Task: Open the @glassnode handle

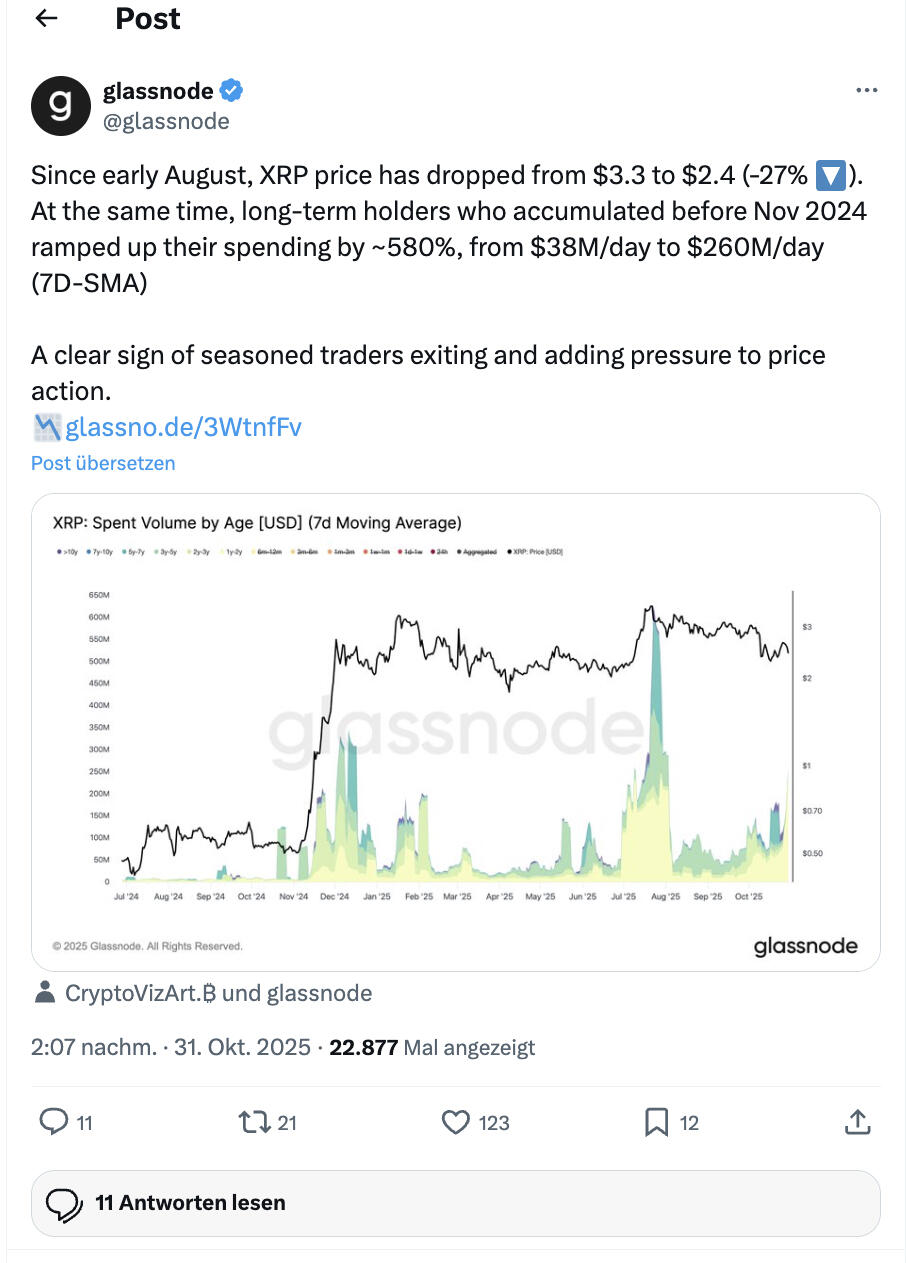Action: point(166,121)
